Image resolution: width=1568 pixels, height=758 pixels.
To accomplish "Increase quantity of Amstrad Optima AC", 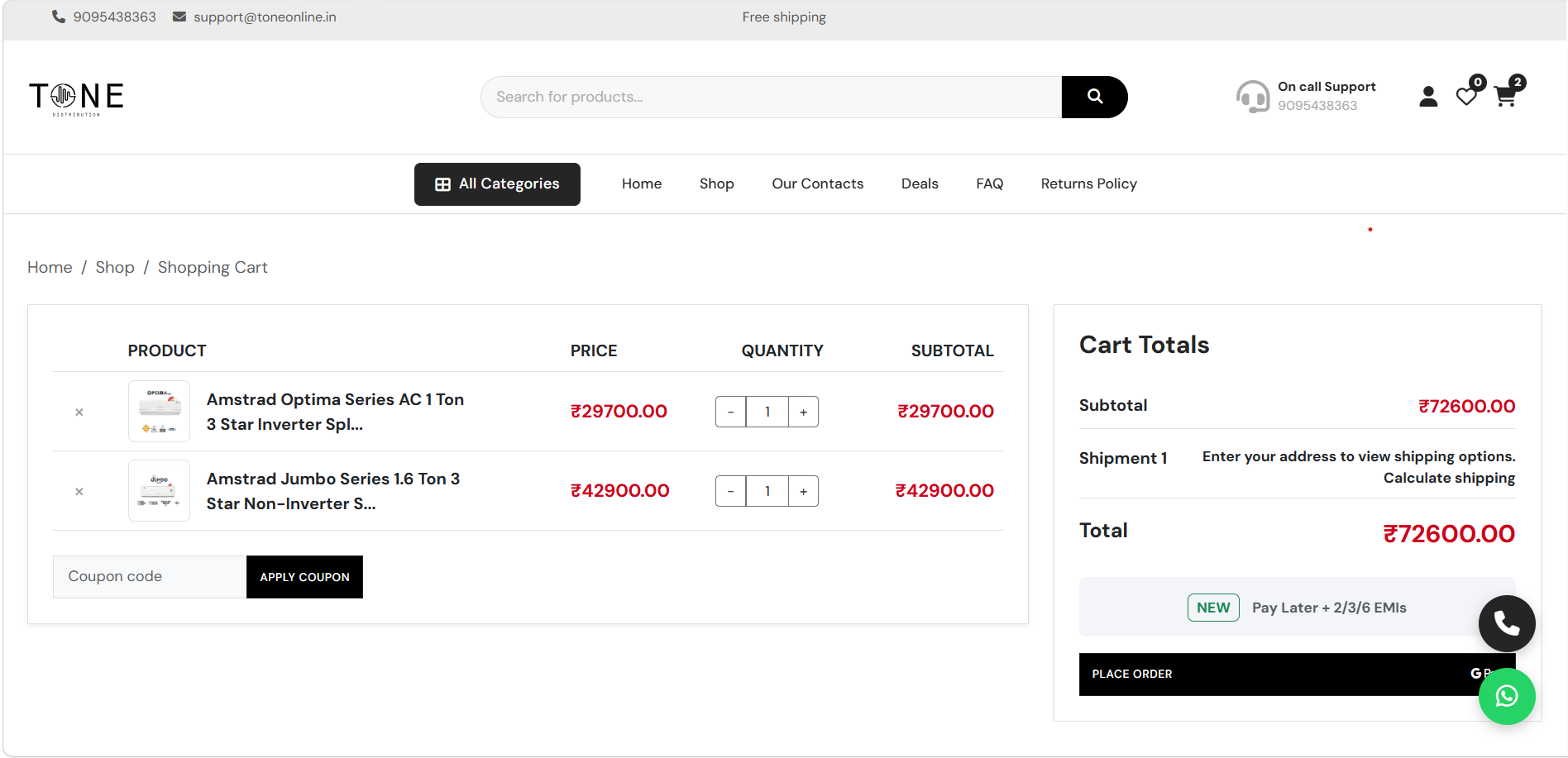I will (x=803, y=412).
